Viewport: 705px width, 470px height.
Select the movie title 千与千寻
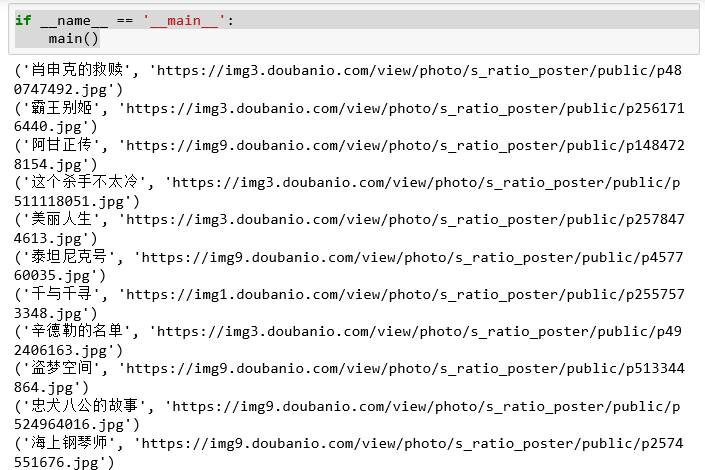pyautogui.click(x=62, y=294)
